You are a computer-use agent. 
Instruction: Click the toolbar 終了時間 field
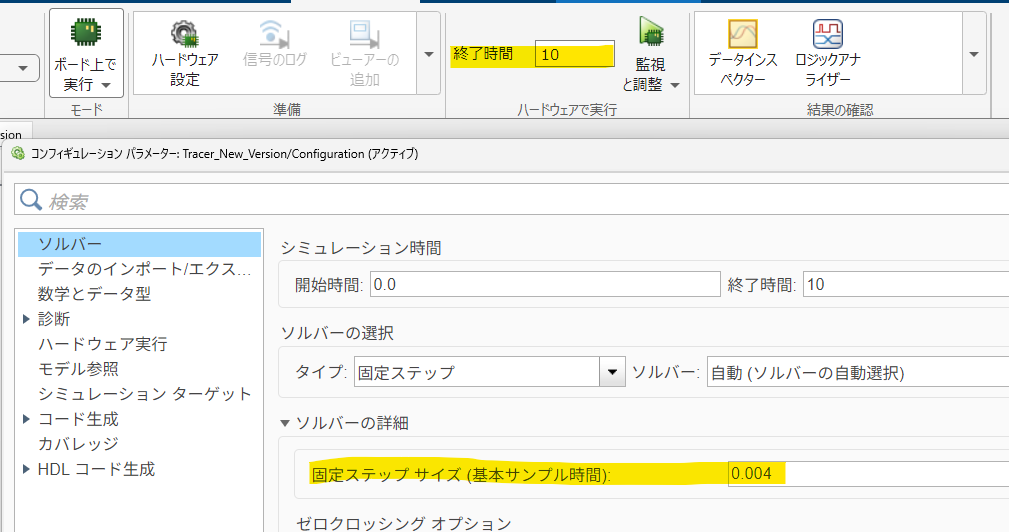[x=574, y=55]
